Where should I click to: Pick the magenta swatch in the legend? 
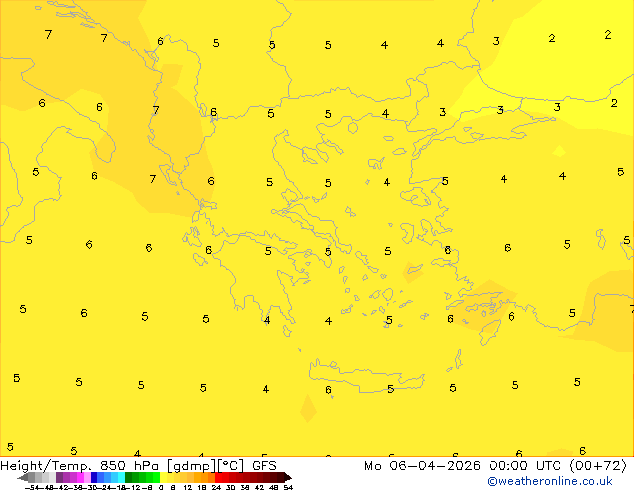coord(80,477)
